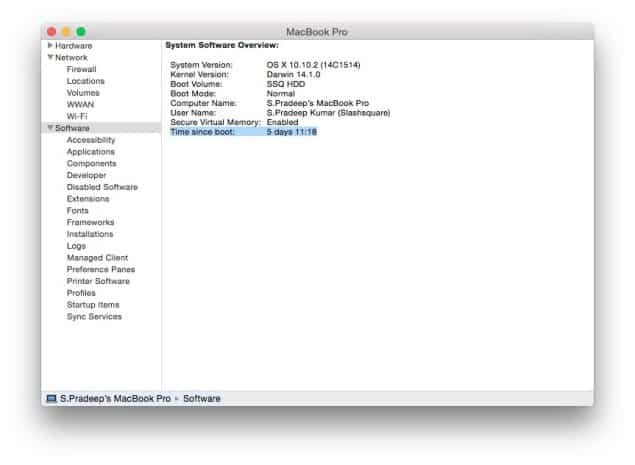Select Applications under Software
This screenshot has height=465, width=635.
[x=91, y=151]
